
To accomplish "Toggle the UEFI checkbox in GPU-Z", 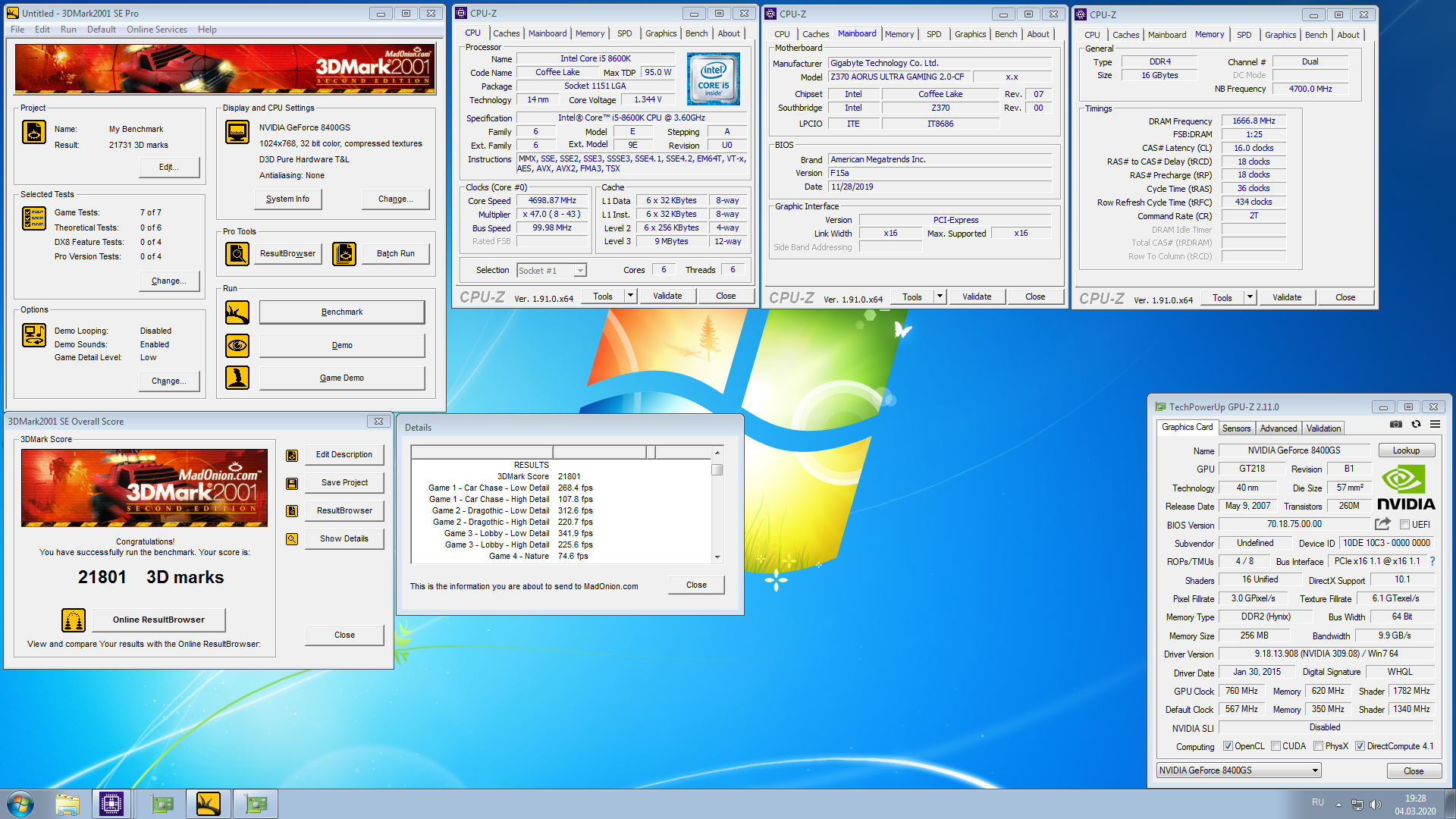I will (1404, 525).
